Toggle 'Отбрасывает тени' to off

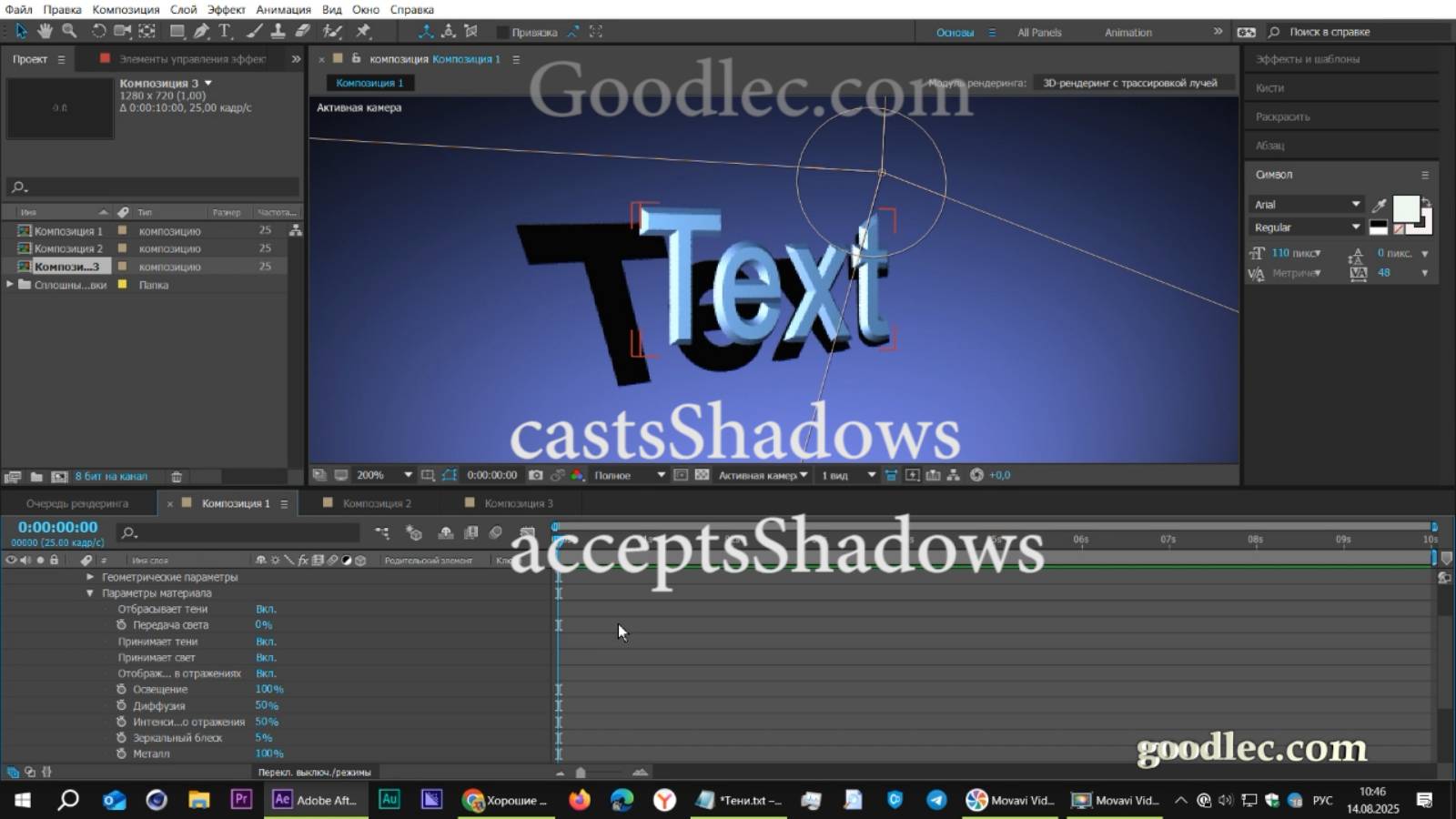pyautogui.click(x=265, y=609)
